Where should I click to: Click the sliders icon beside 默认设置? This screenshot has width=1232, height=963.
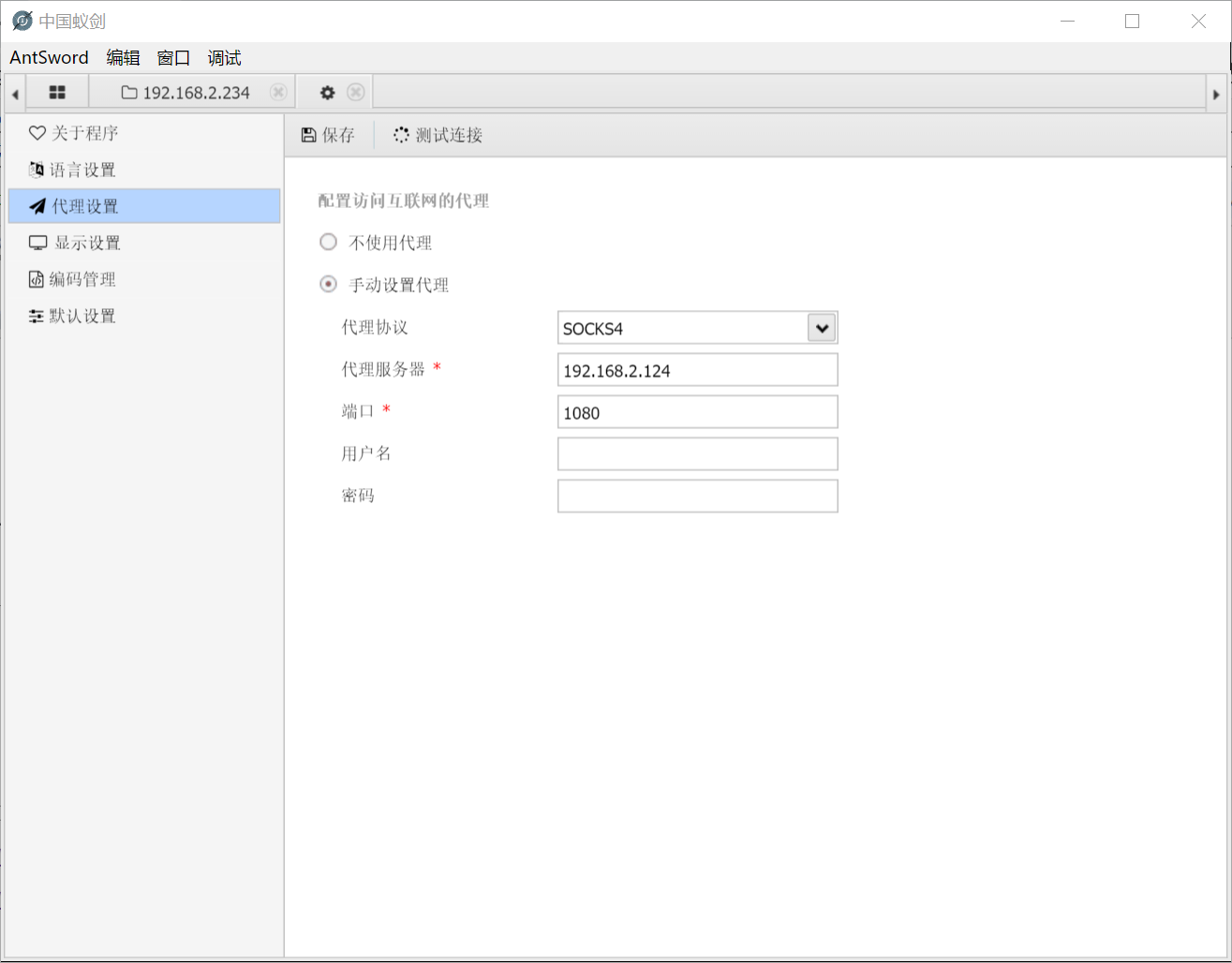pos(37,316)
